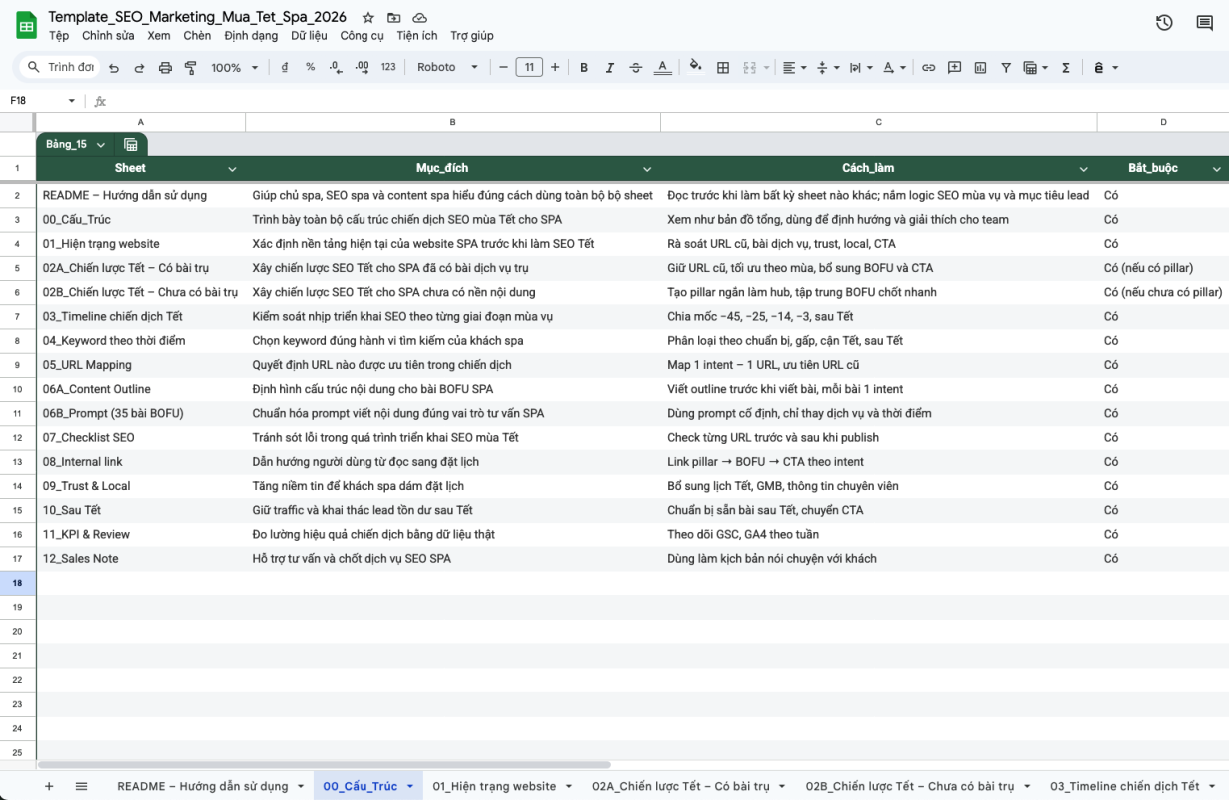Open the Chỉnh sửa menu
Image resolution: width=1229 pixels, height=800 pixels.
[x=108, y=36]
